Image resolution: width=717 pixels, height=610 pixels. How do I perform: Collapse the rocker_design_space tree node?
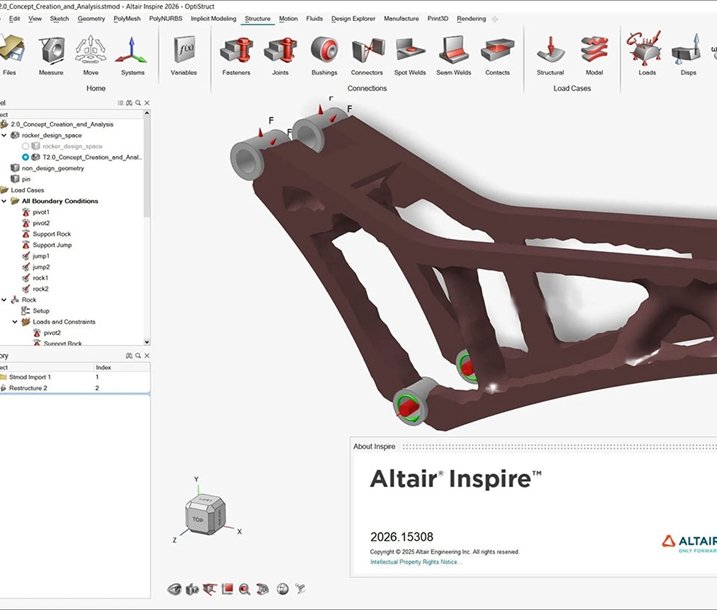click(4, 135)
